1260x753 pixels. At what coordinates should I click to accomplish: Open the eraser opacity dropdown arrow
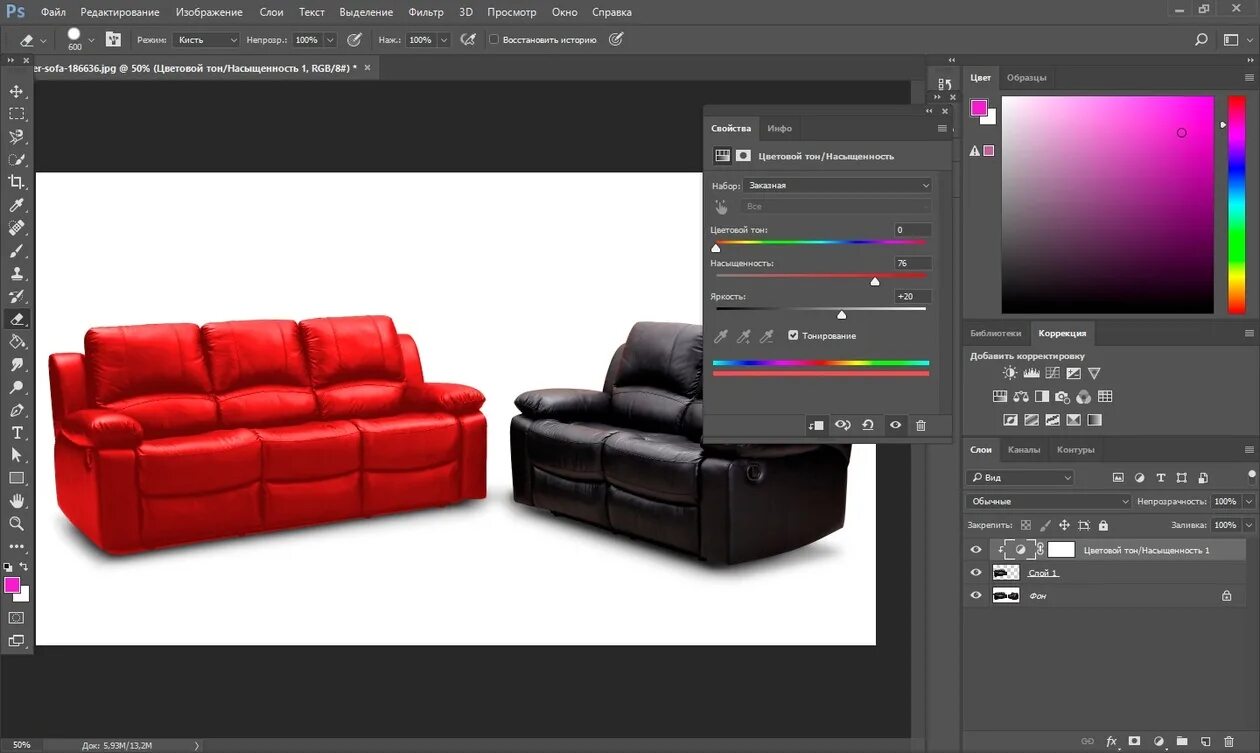(329, 40)
